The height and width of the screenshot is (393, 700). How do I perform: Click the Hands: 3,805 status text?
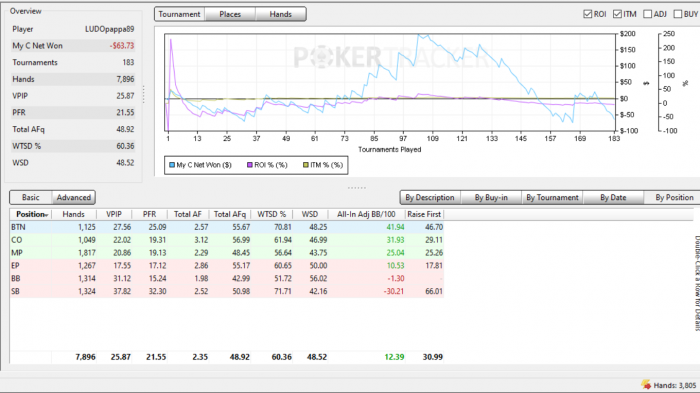point(675,385)
